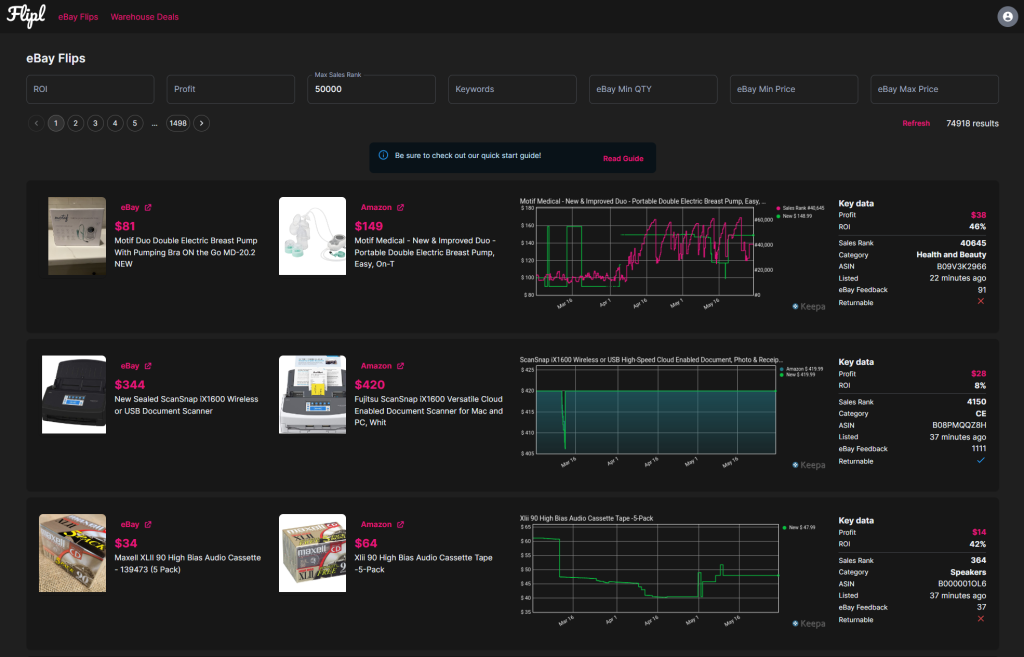Focus the Profit filter field

click(x=231, y=89)
